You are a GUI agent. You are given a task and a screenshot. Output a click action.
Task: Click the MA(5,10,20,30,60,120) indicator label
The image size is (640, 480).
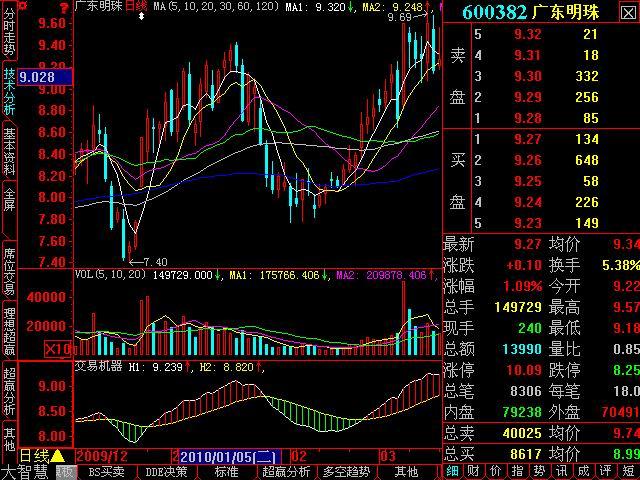point(216,6)
